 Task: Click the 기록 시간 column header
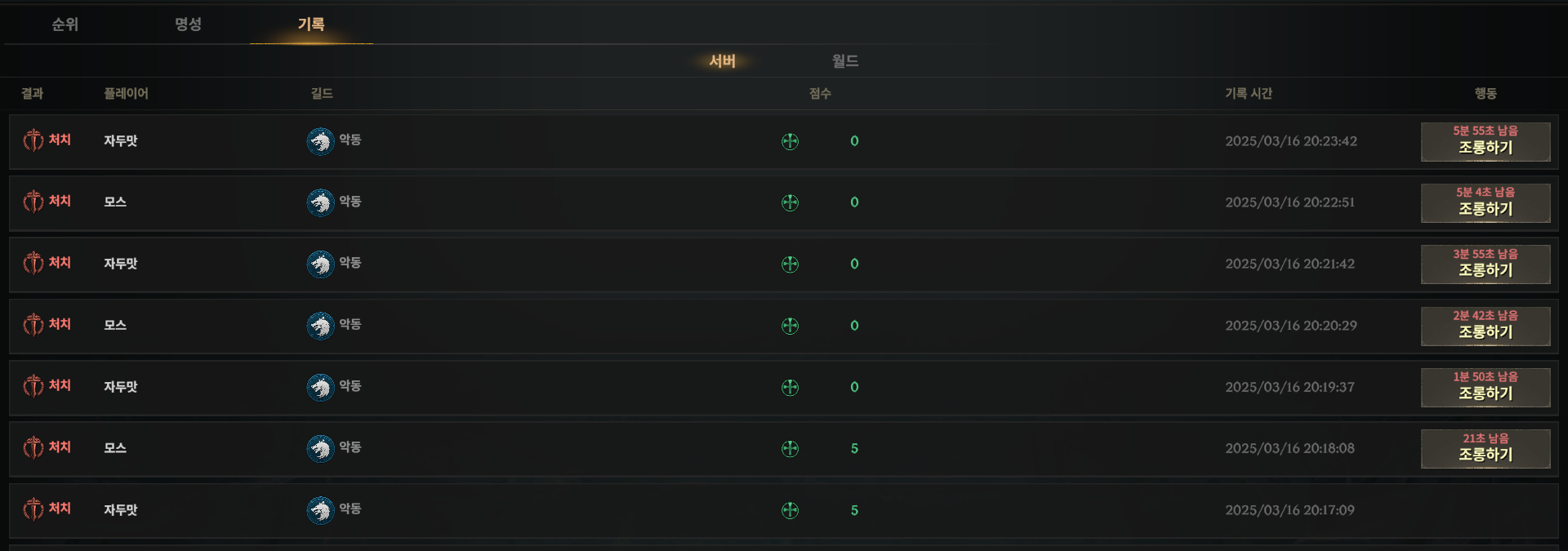pyautogui.click(x=1249, y=94)
